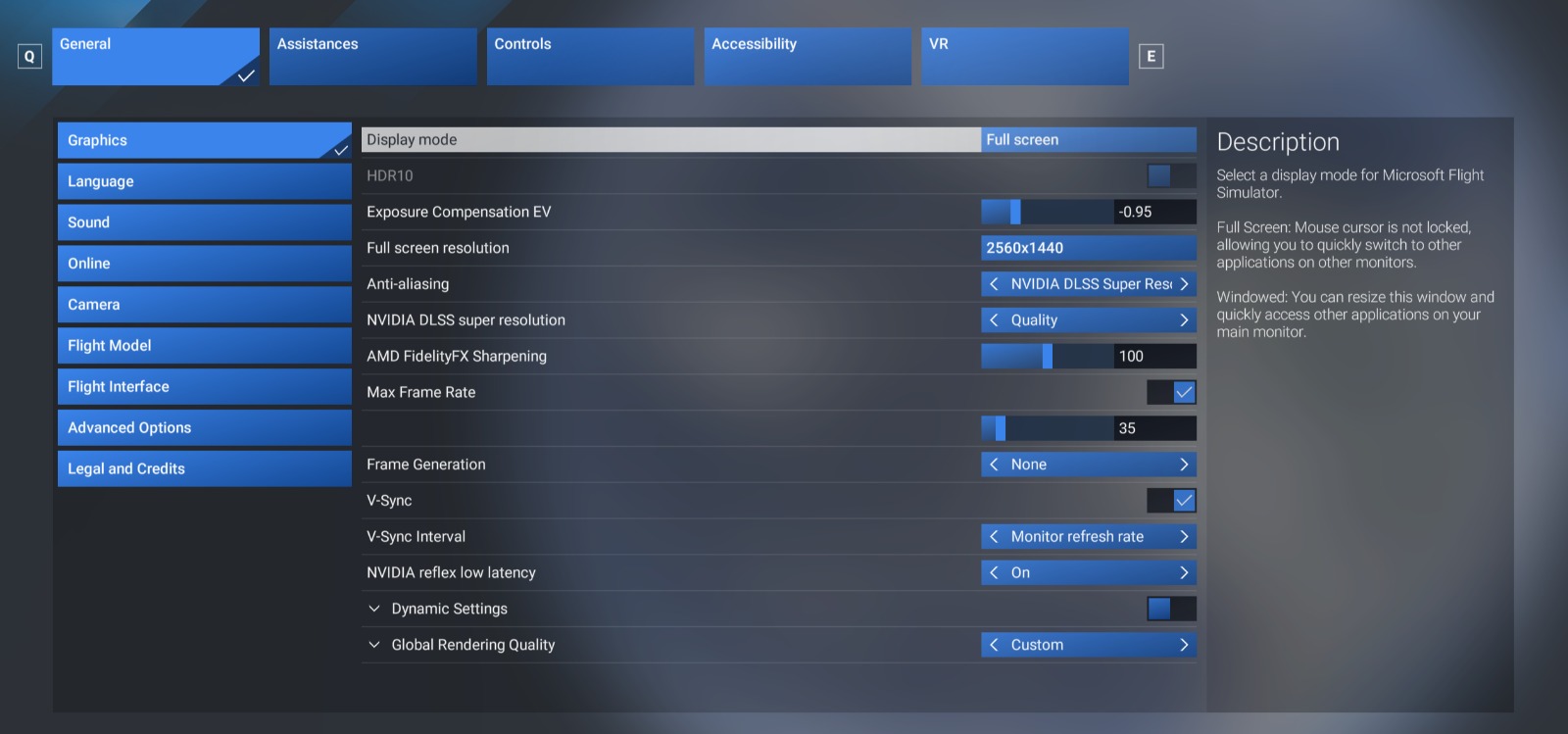Enable the Dynamic Settings toggle

point(1172,609)
